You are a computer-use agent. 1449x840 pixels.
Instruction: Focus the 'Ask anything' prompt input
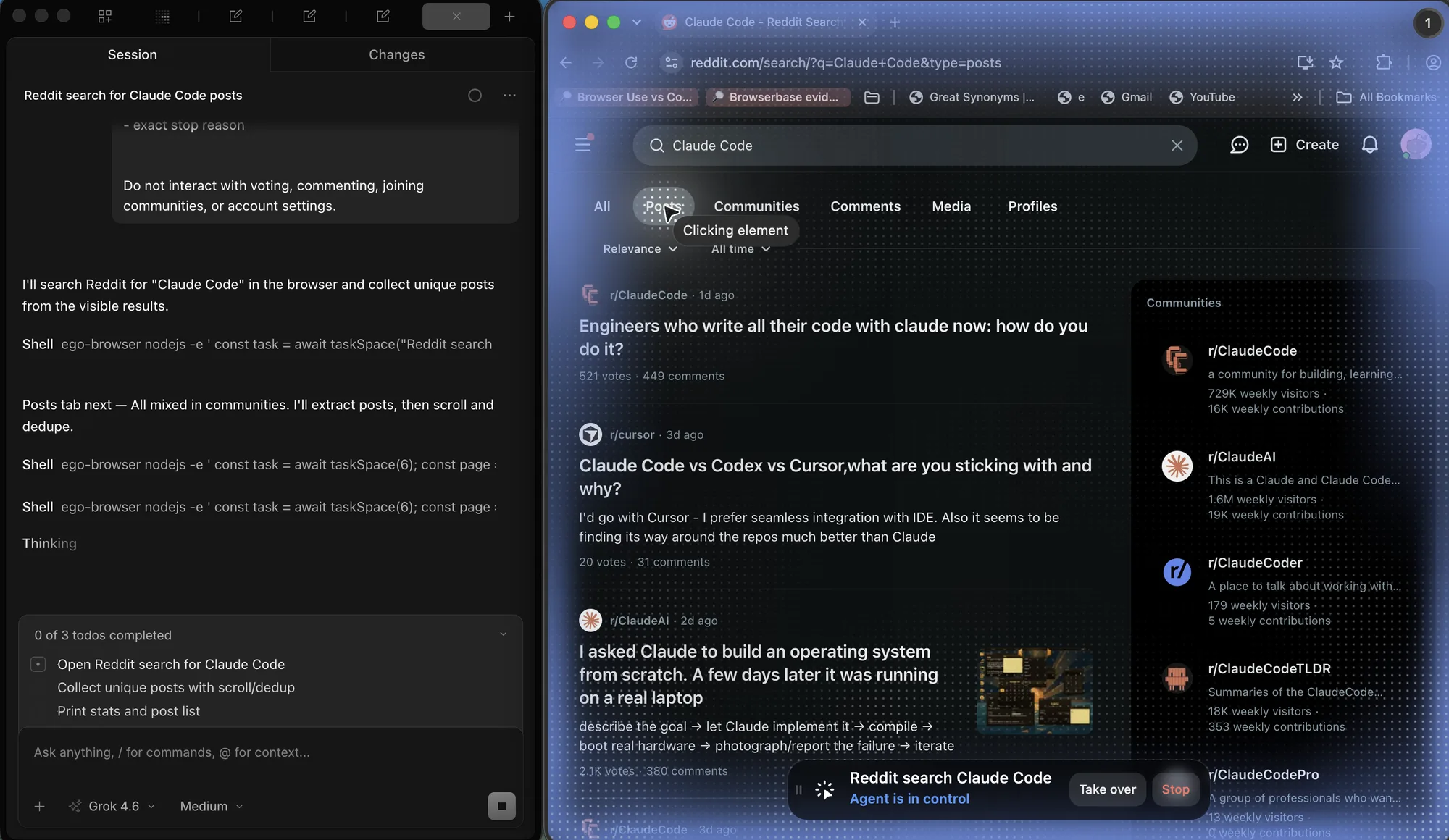tap(270, 753)
